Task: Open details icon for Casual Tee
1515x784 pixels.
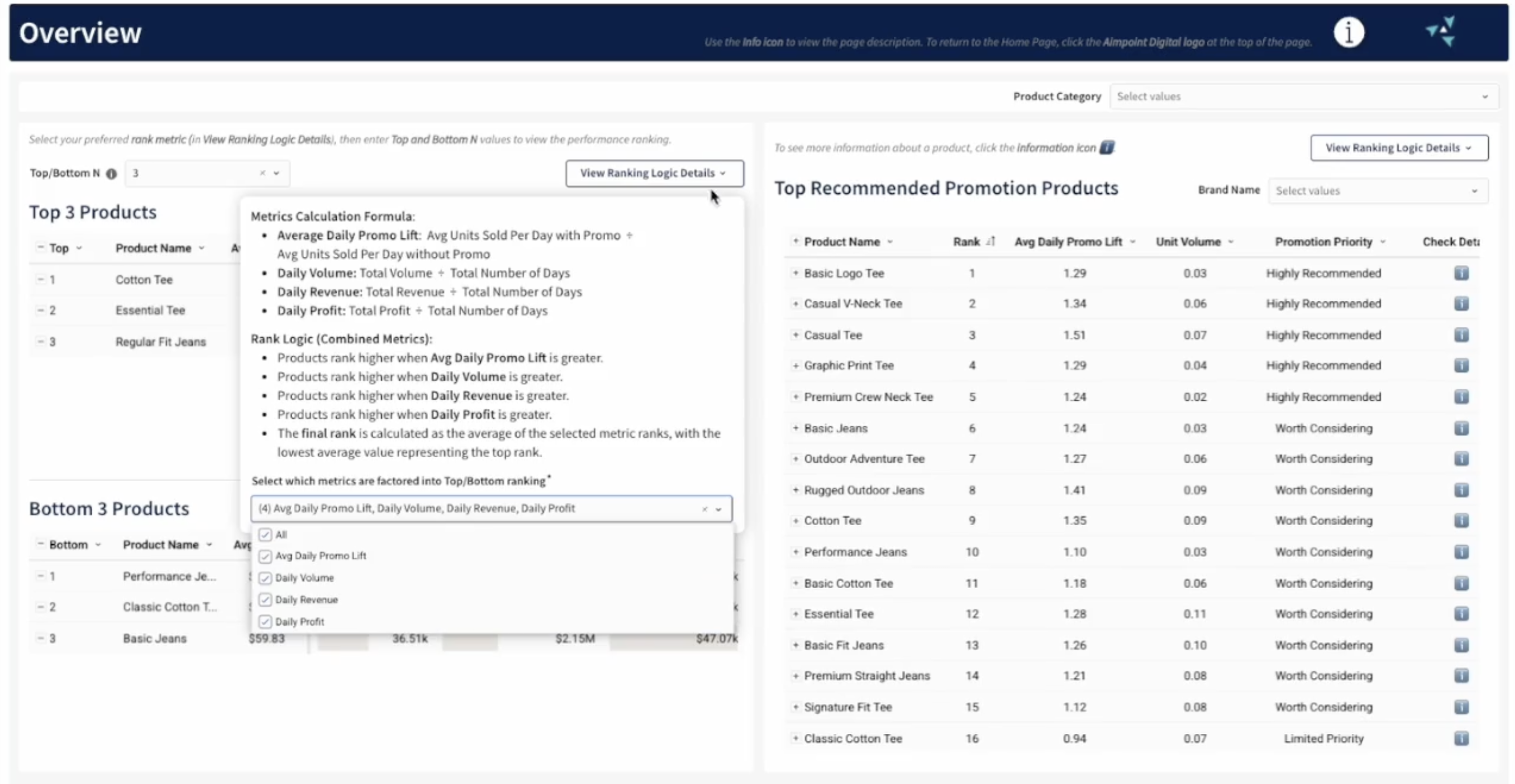Action: click(1461, 335)
